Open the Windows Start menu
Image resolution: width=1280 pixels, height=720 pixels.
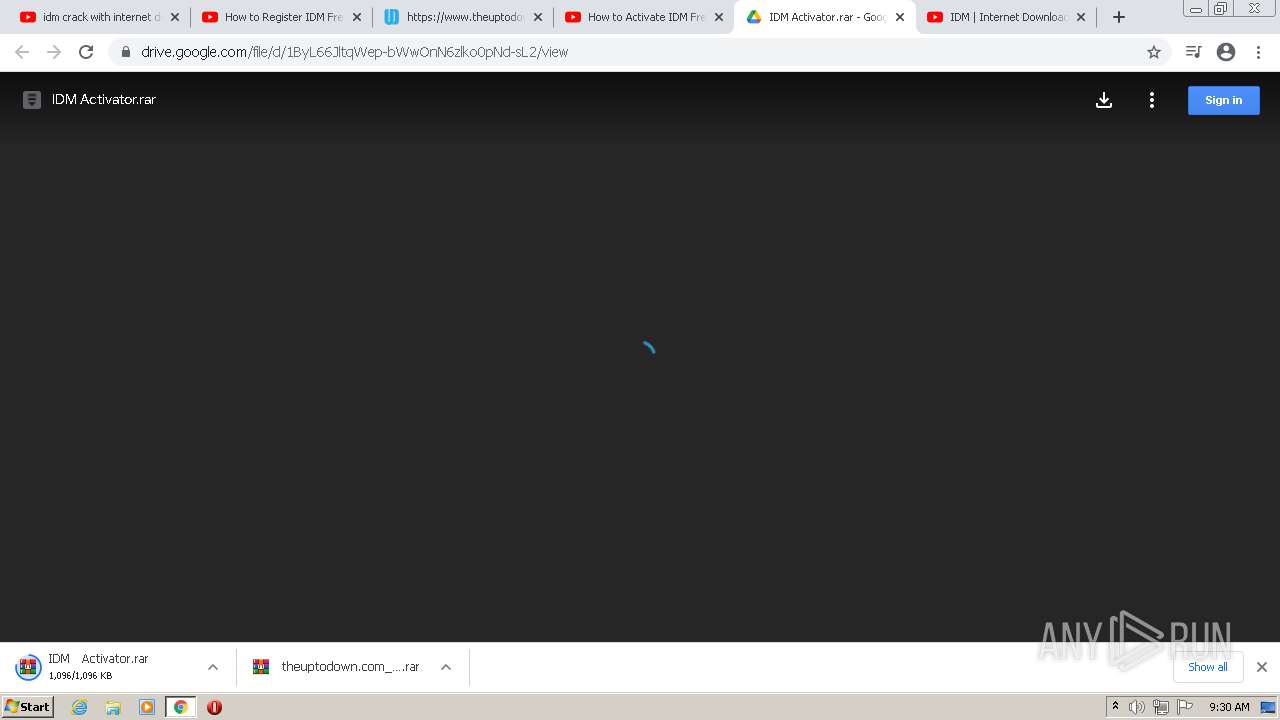[x=28, y=707]
